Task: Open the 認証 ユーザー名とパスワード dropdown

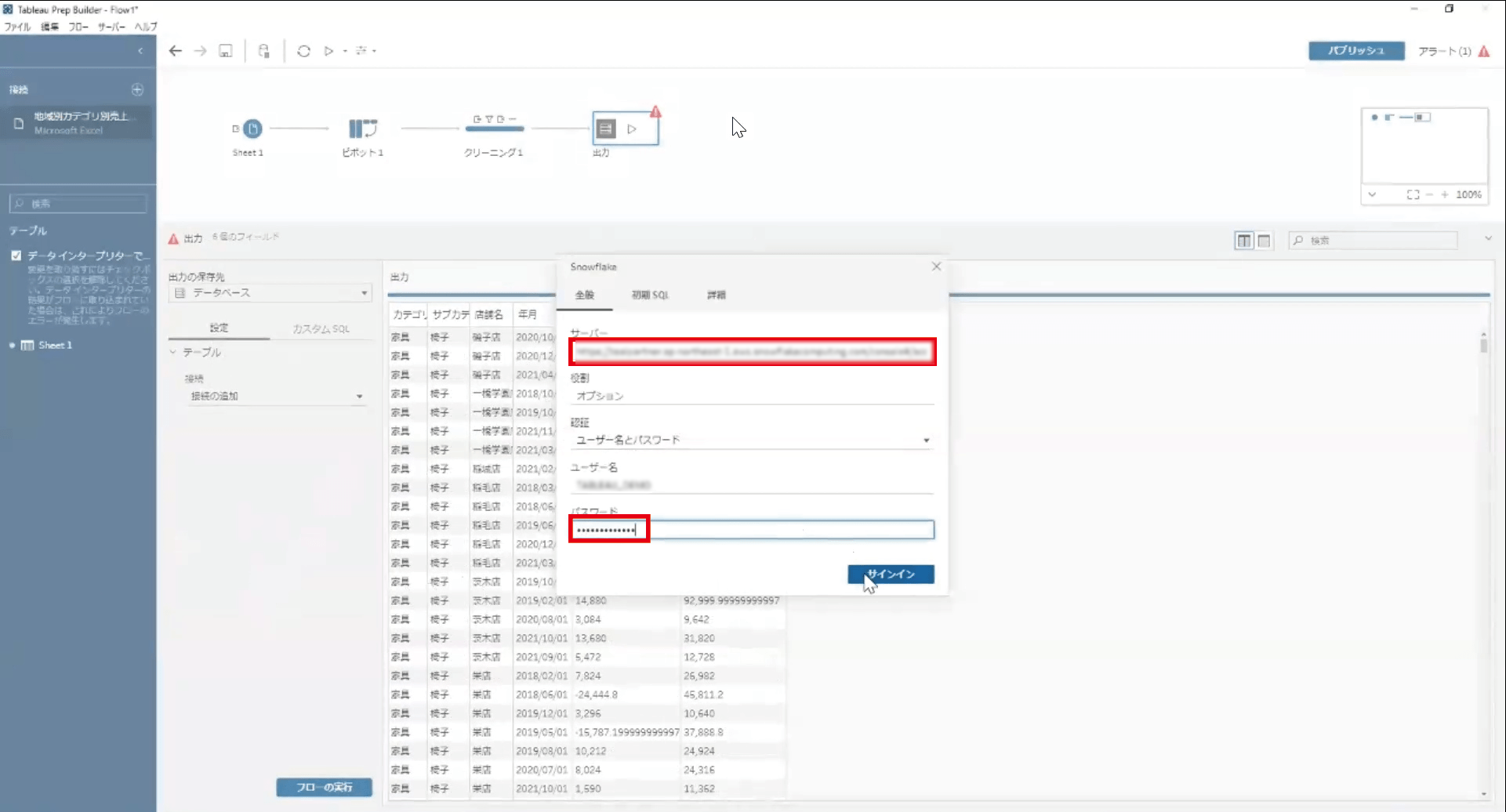Action: coord(753,440)
